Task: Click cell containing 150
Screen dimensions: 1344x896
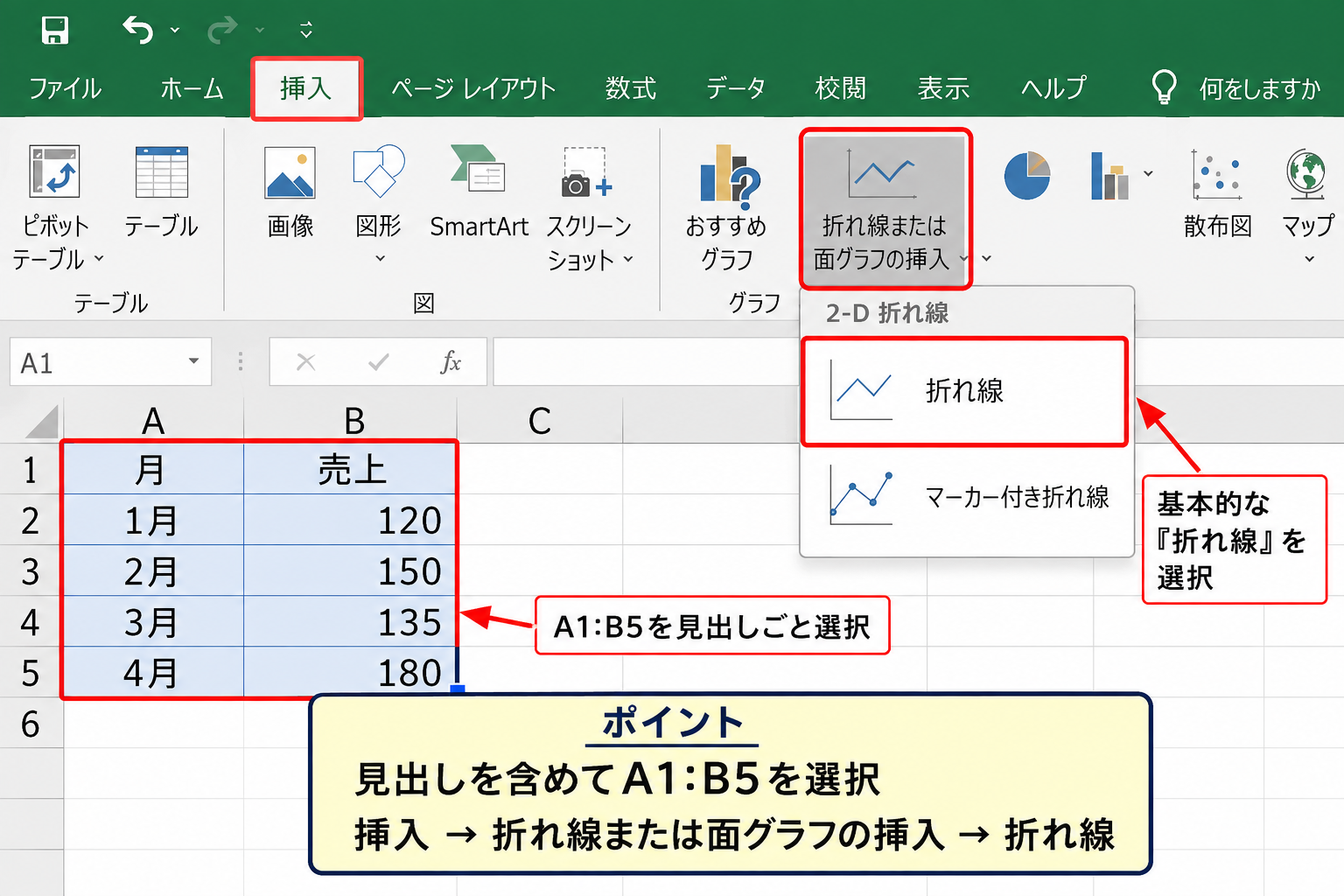Action: [350, 571]
